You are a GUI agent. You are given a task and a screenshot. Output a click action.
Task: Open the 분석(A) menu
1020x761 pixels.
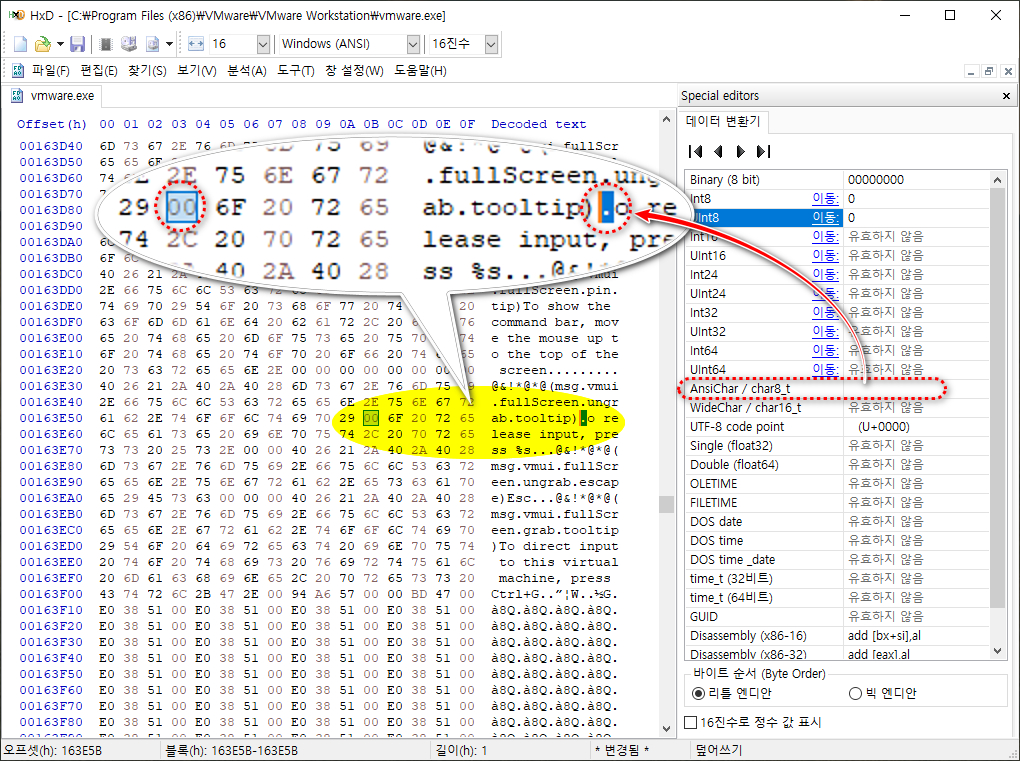(247, 70)
